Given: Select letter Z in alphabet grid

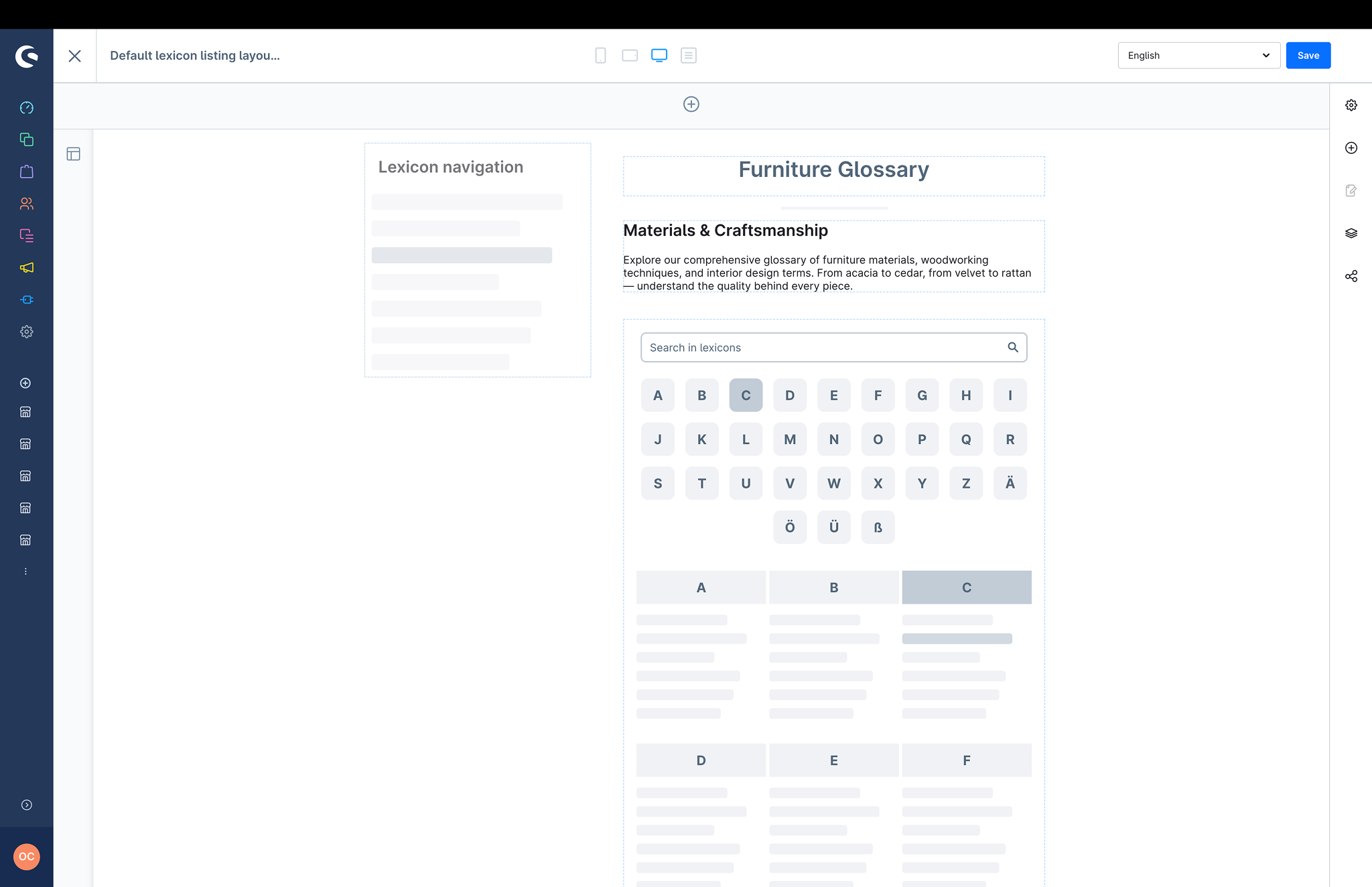Looking at the screenshot, I should pyautogui.click(x=966, y=483).
